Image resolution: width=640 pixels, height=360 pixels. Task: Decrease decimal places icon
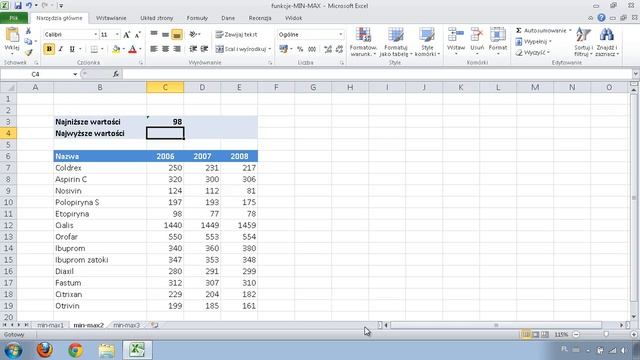coord(339,49)
